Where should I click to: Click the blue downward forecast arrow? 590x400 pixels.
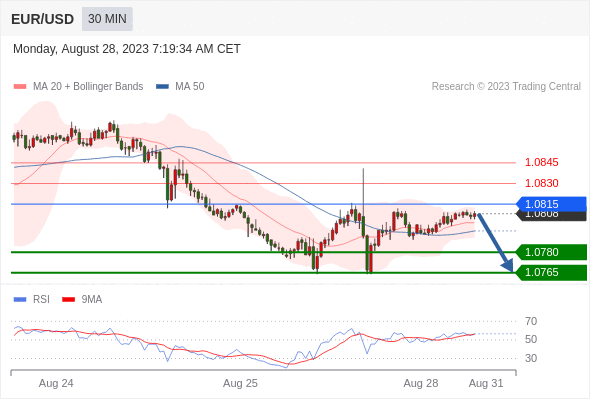[496, 243]
